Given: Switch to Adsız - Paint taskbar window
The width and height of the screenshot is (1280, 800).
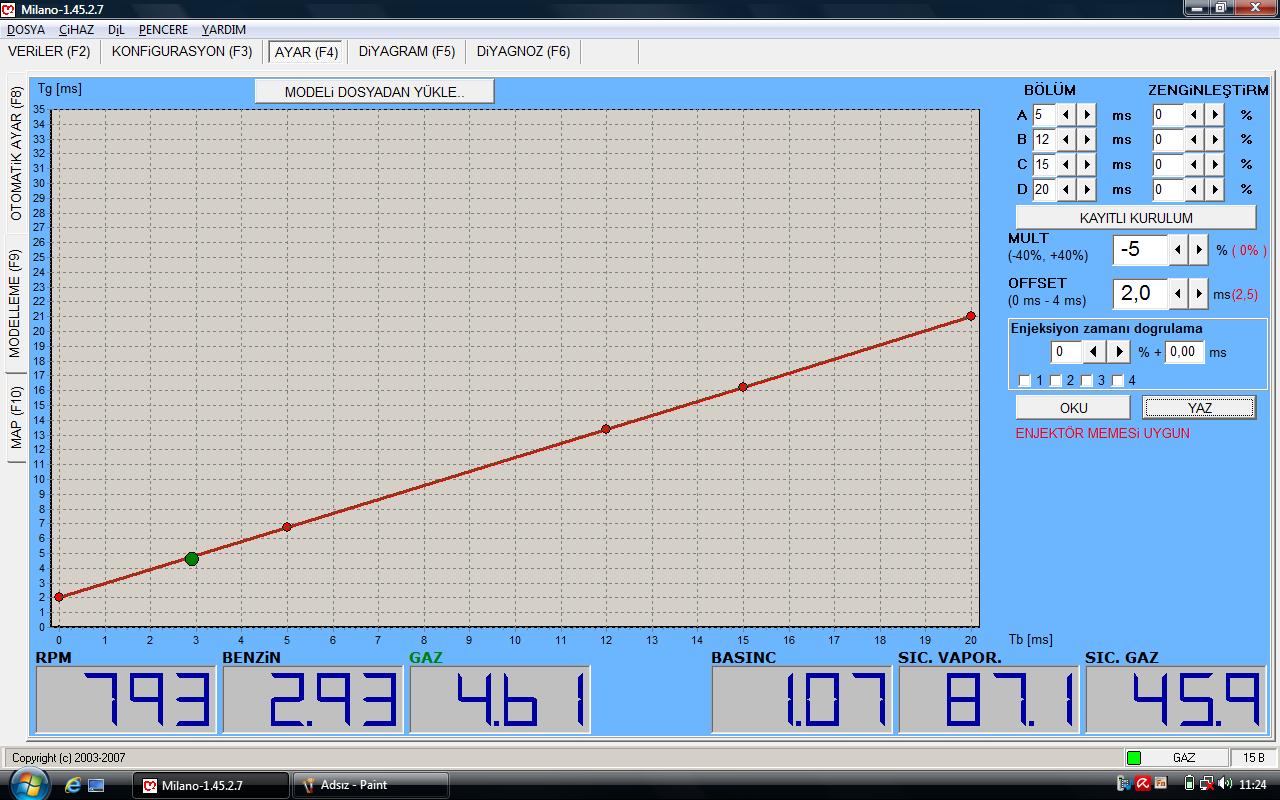Looking at the screenshot, I should point(370,785).
